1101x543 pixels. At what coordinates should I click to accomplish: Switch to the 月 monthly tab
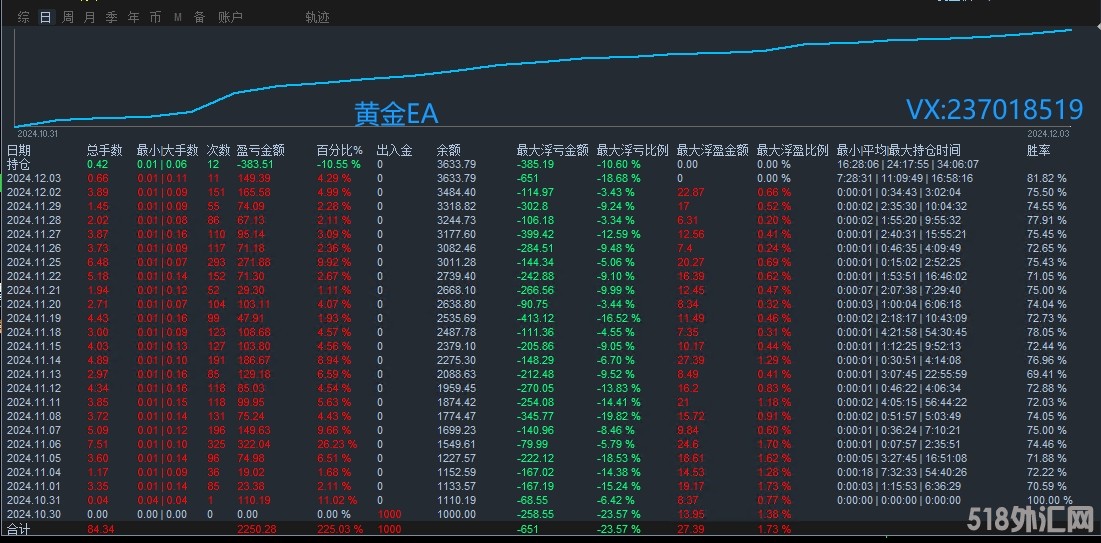[90, 17]
